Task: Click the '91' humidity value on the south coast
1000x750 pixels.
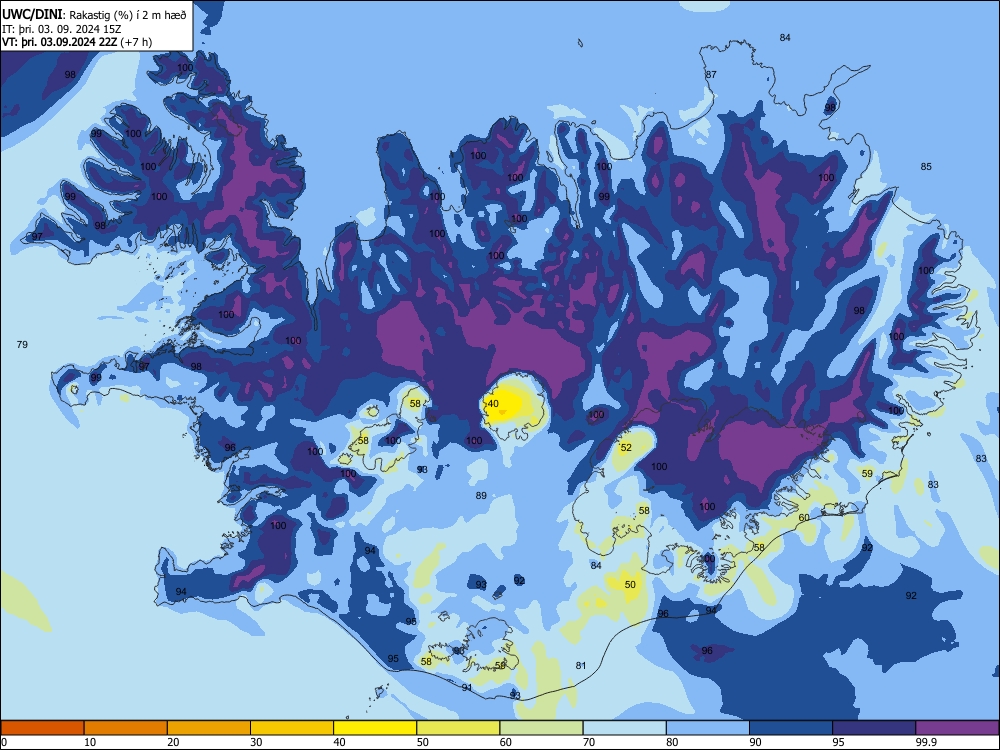Action: click(467, 688)
